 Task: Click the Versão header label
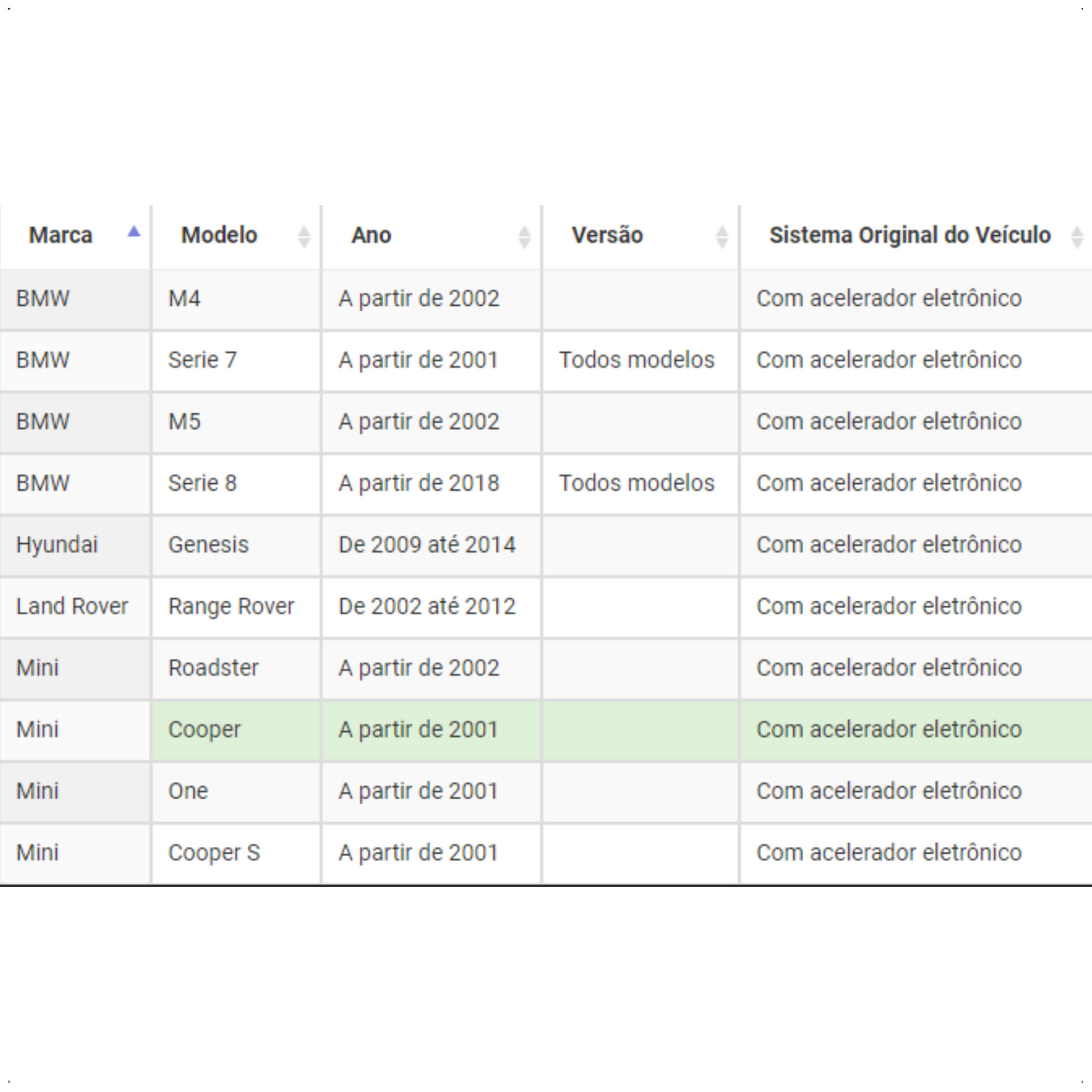[x=607, y=235]
